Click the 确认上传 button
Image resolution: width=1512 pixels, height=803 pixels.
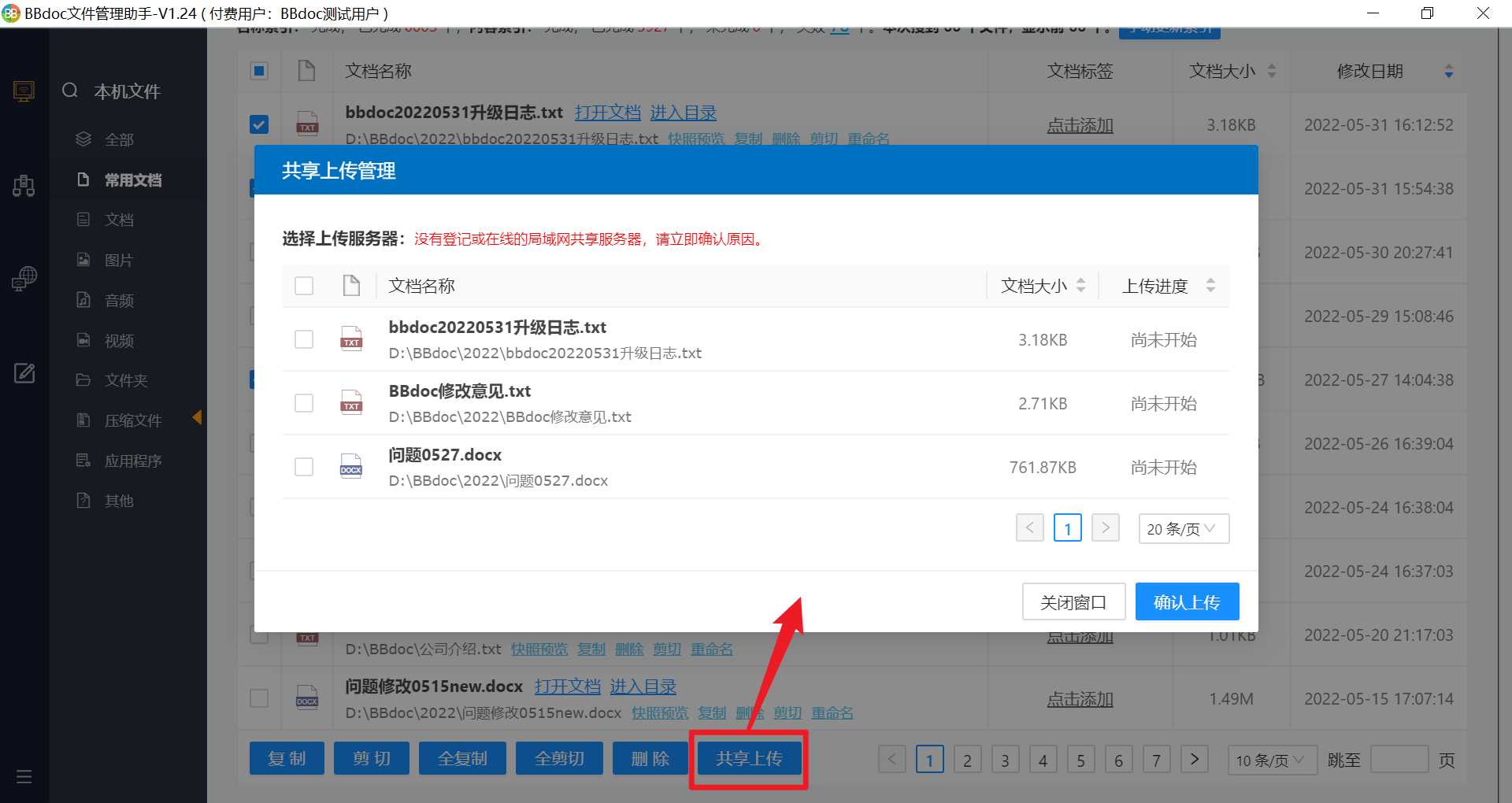click(1187, 602)
